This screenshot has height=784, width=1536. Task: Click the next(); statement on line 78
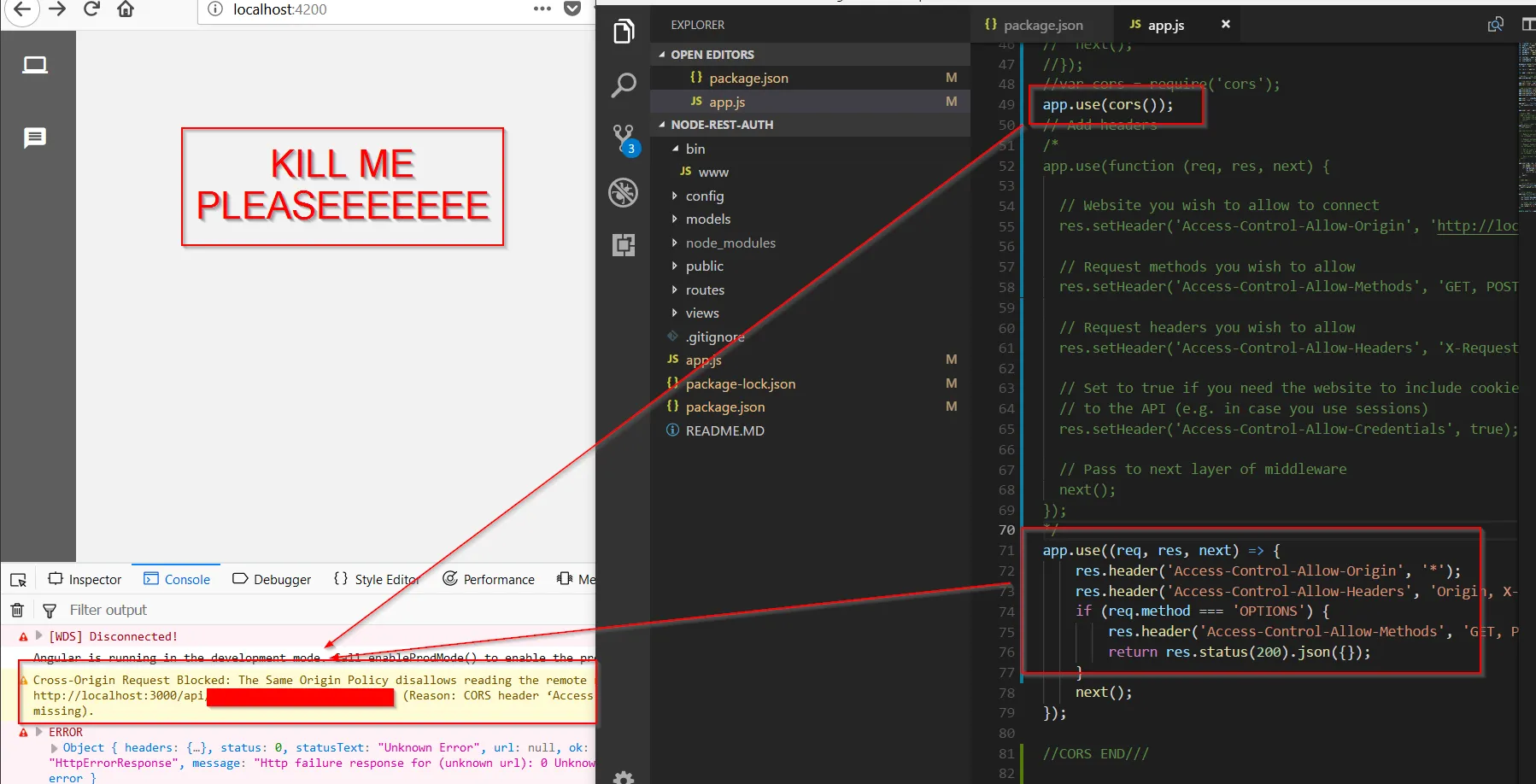pos(1104,693)
